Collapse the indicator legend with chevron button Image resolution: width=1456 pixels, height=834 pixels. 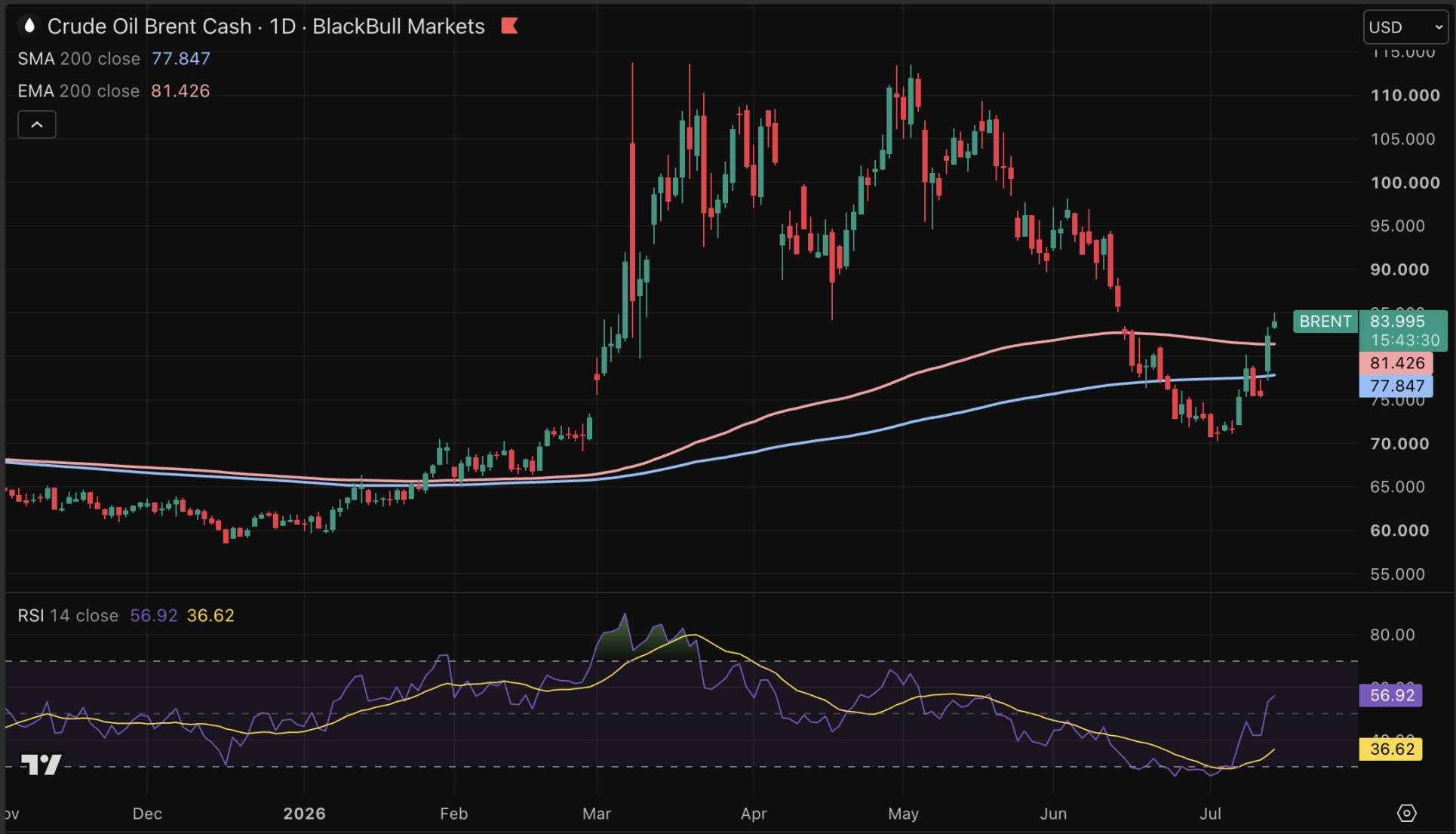37,125
